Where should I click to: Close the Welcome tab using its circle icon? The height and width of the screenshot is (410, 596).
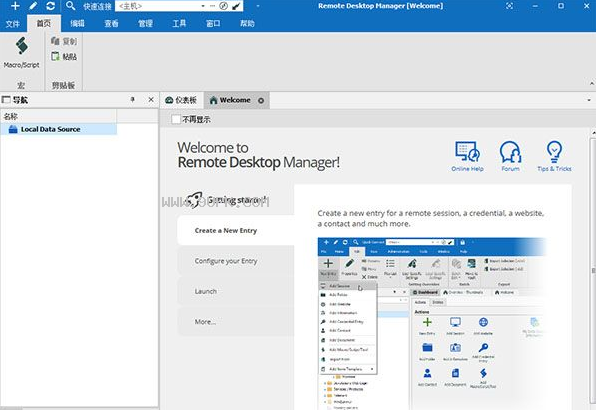[x=261, y=101]
